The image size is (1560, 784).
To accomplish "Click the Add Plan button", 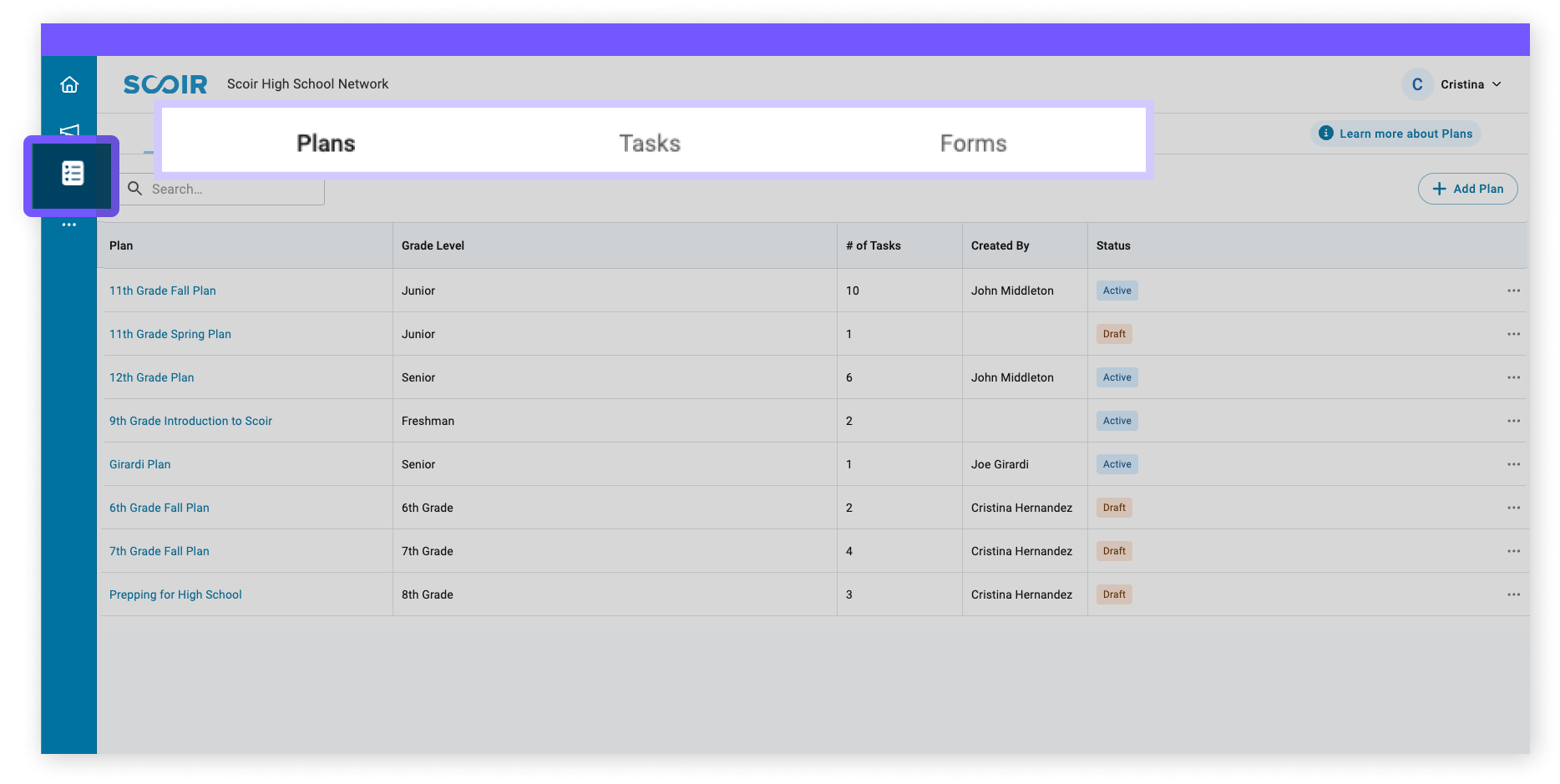I will click(x=1467, y=189).
